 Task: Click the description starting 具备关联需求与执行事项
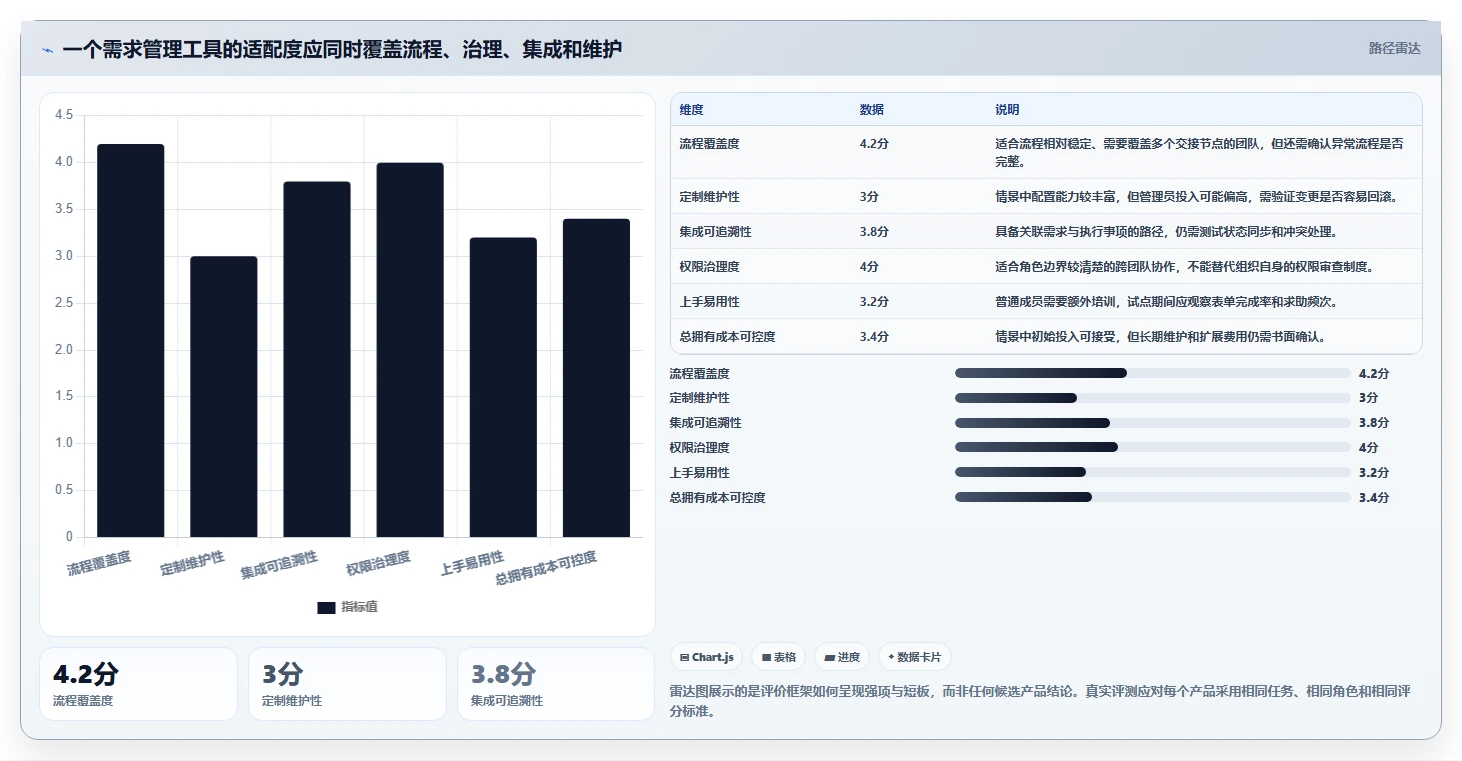(1166, 232)
